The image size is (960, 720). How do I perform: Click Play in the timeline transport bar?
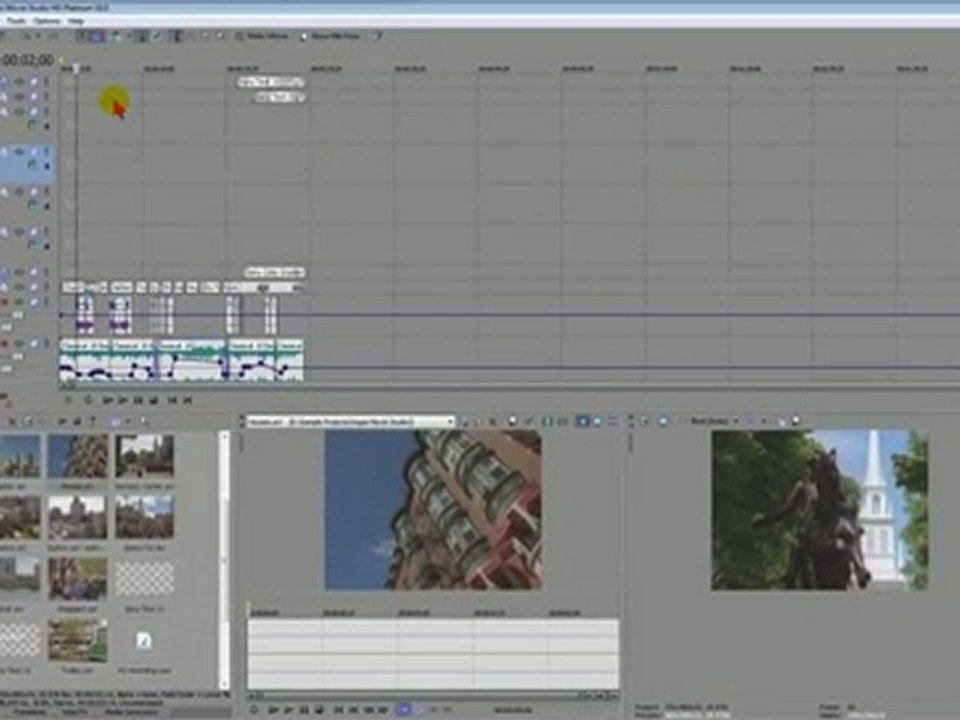tap(123, 400)
